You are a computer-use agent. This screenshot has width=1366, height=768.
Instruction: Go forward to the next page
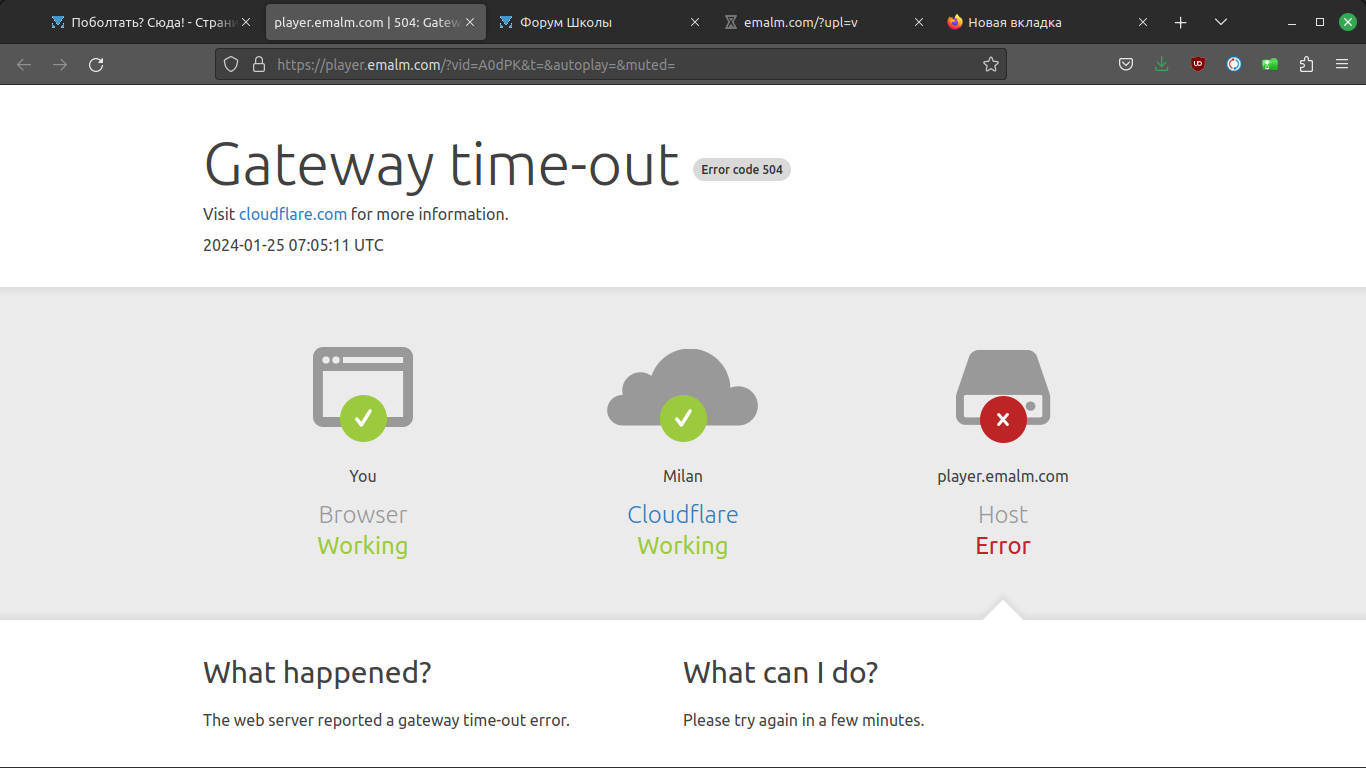pos(60,64)
